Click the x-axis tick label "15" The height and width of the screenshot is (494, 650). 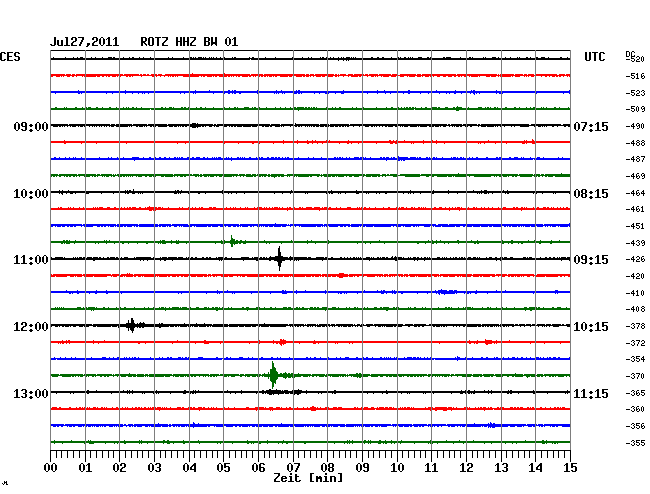pos(570,468)
